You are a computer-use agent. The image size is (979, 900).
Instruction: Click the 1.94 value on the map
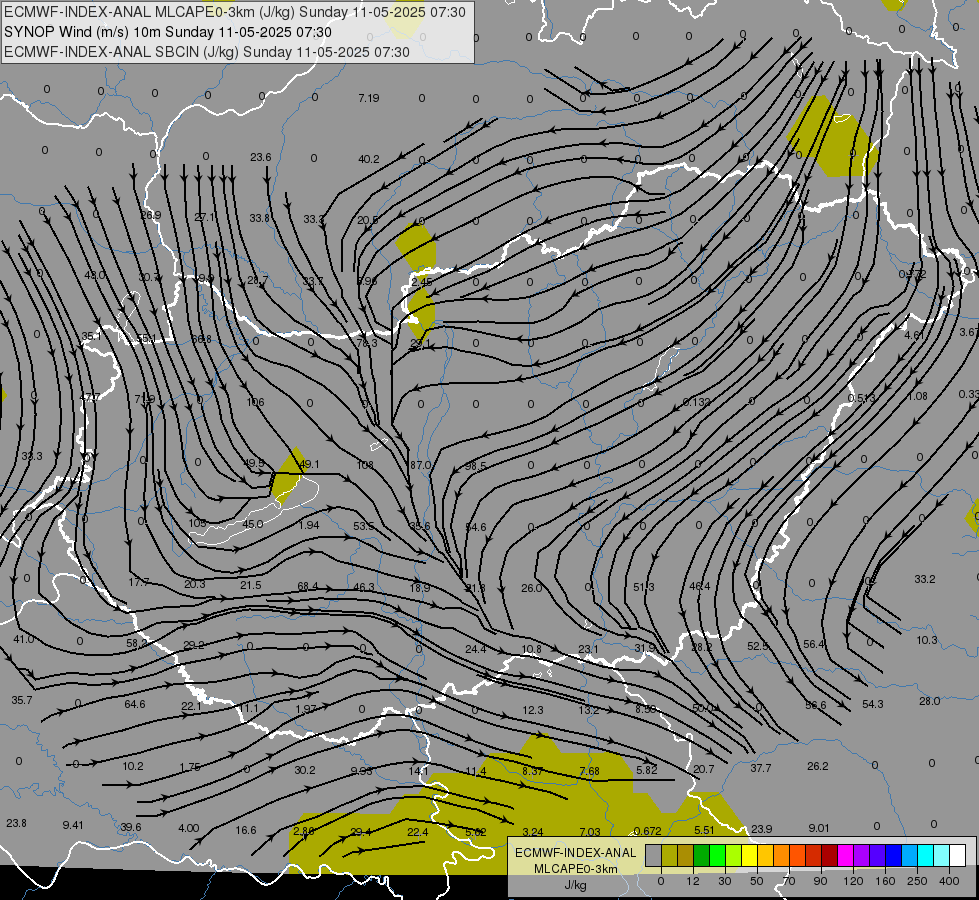[308, 525]
